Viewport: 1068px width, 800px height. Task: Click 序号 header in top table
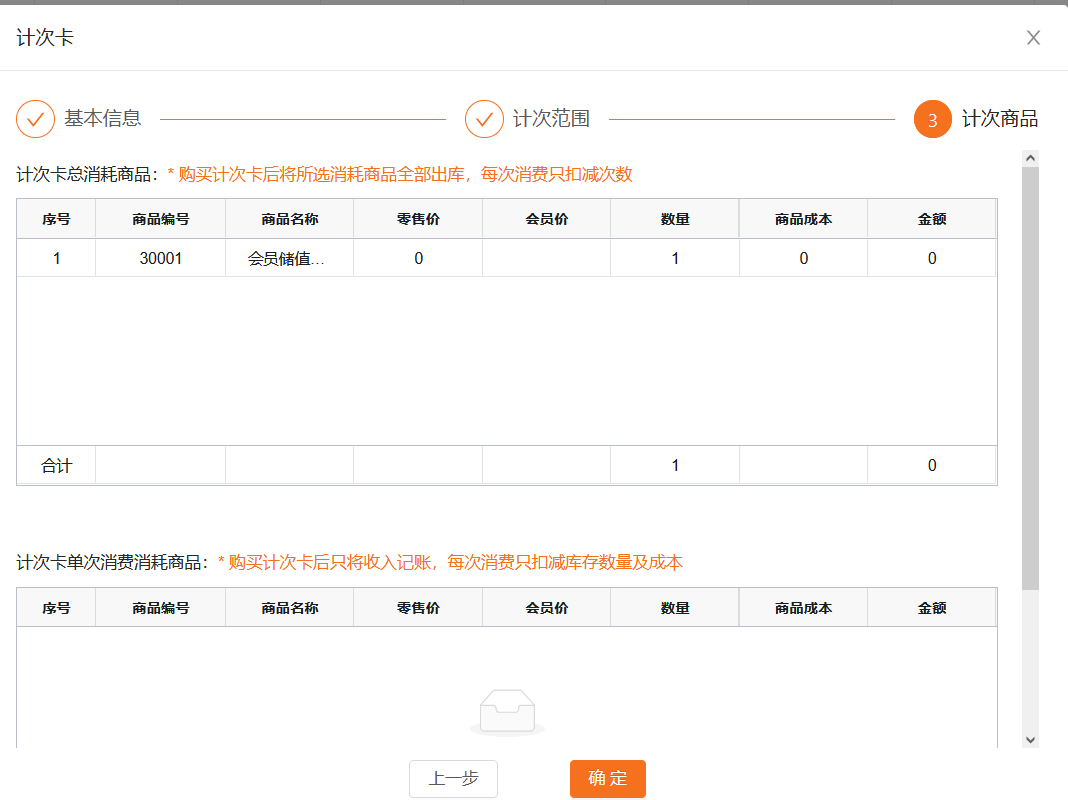click(57, 219)
